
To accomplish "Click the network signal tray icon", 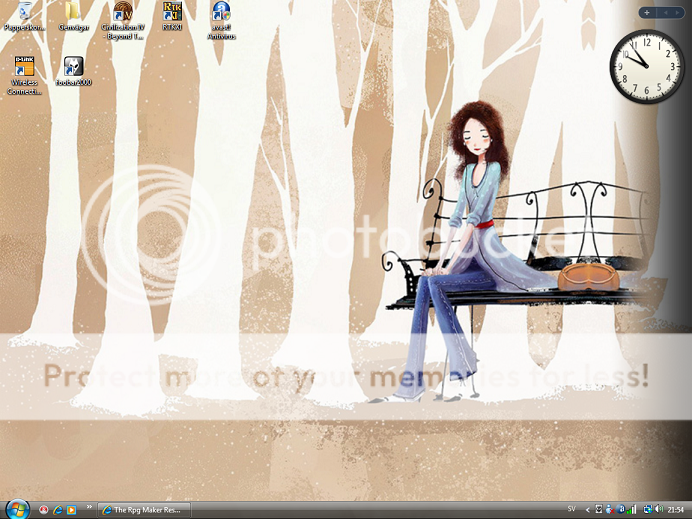I will click(x=633, y=510).
